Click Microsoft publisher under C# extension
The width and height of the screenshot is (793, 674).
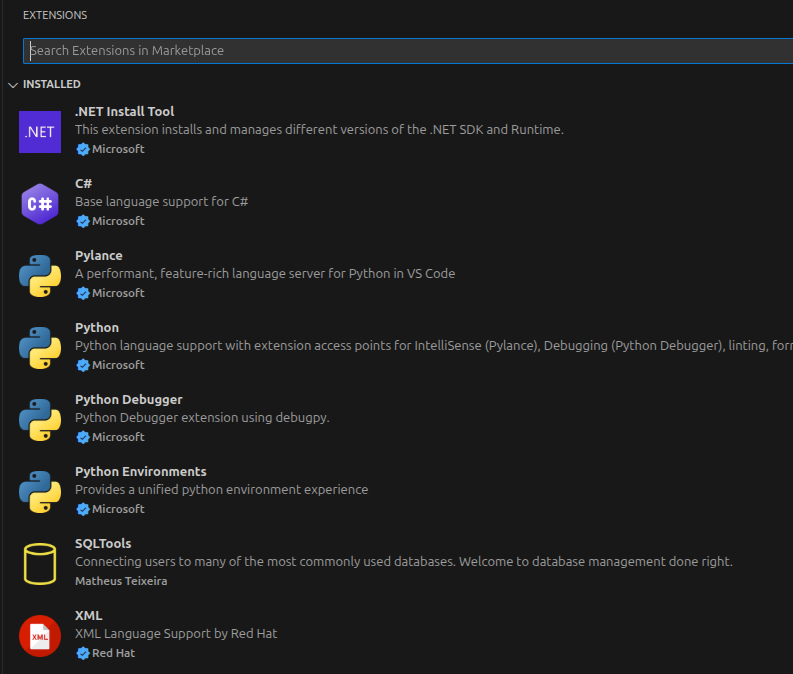pyautogui.click(x=118, y=221)
